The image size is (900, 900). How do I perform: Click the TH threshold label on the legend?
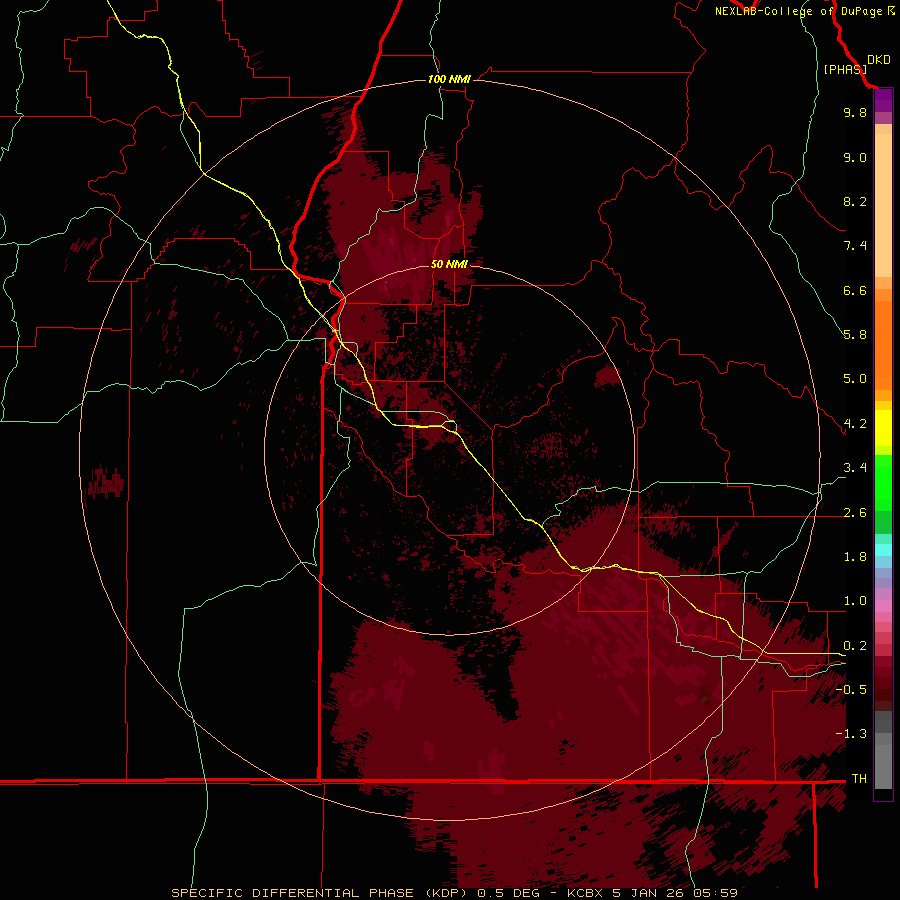coord(859,779)
